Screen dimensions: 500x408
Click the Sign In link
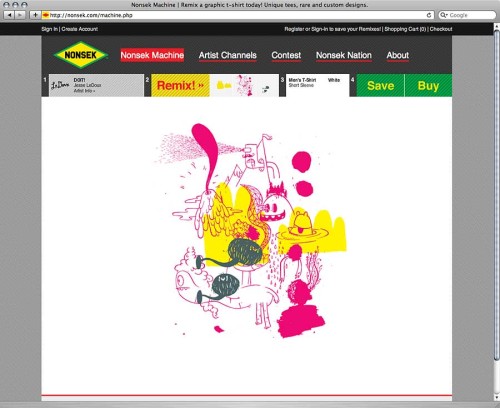49,29
